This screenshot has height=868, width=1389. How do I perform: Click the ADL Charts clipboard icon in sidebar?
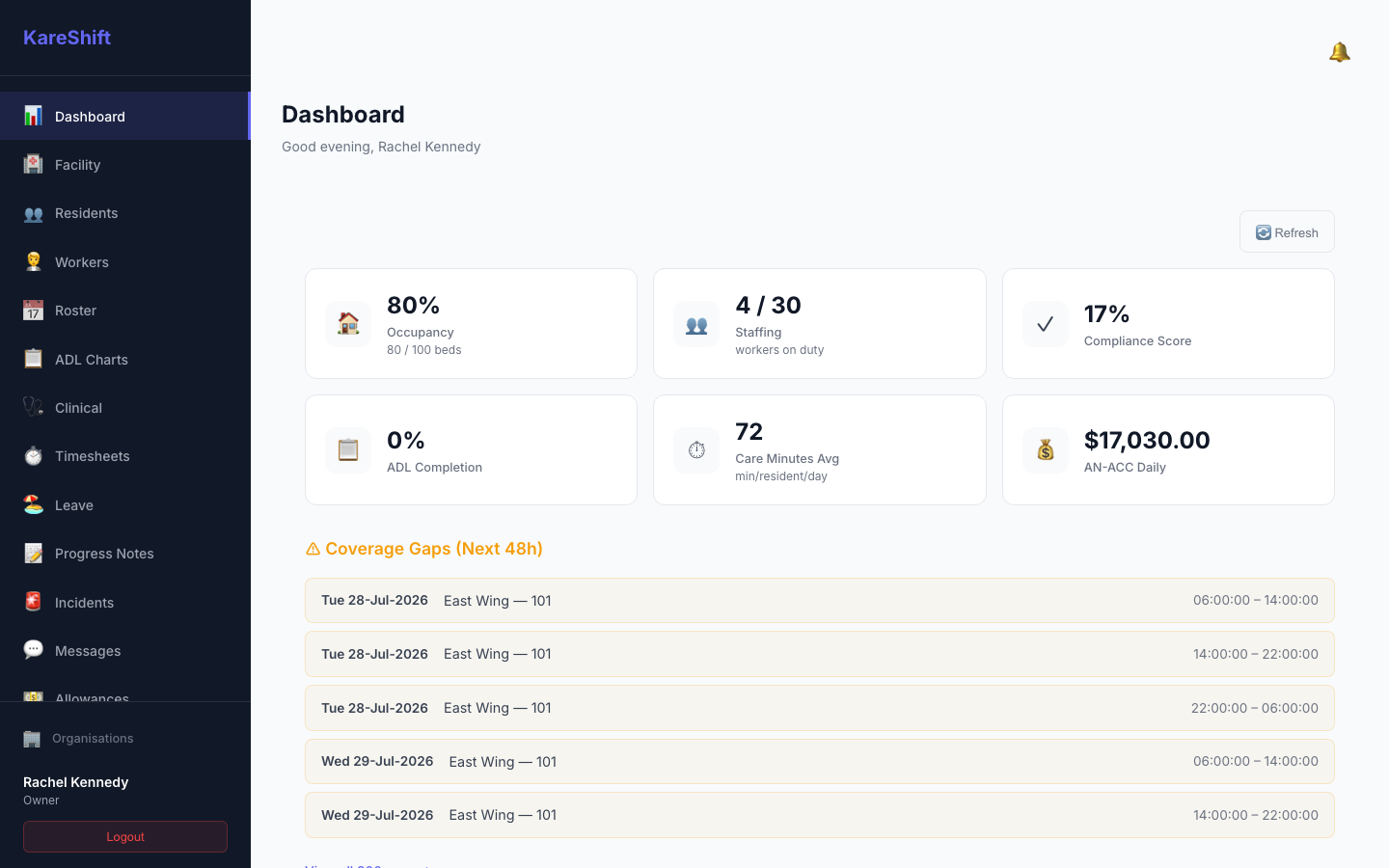(x=33, y=359)
